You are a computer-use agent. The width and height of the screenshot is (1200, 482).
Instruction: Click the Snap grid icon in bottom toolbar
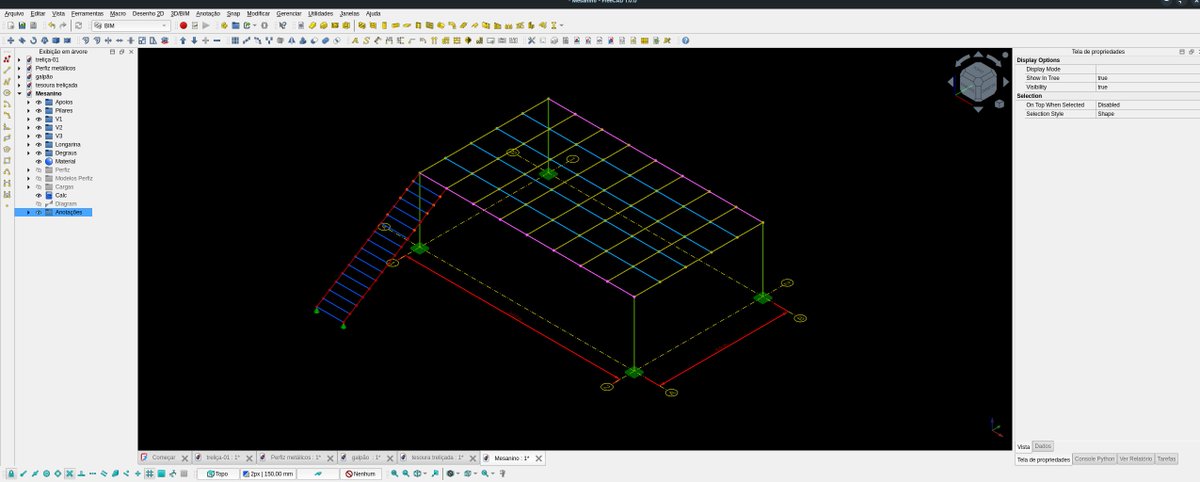tap(150, 473)
